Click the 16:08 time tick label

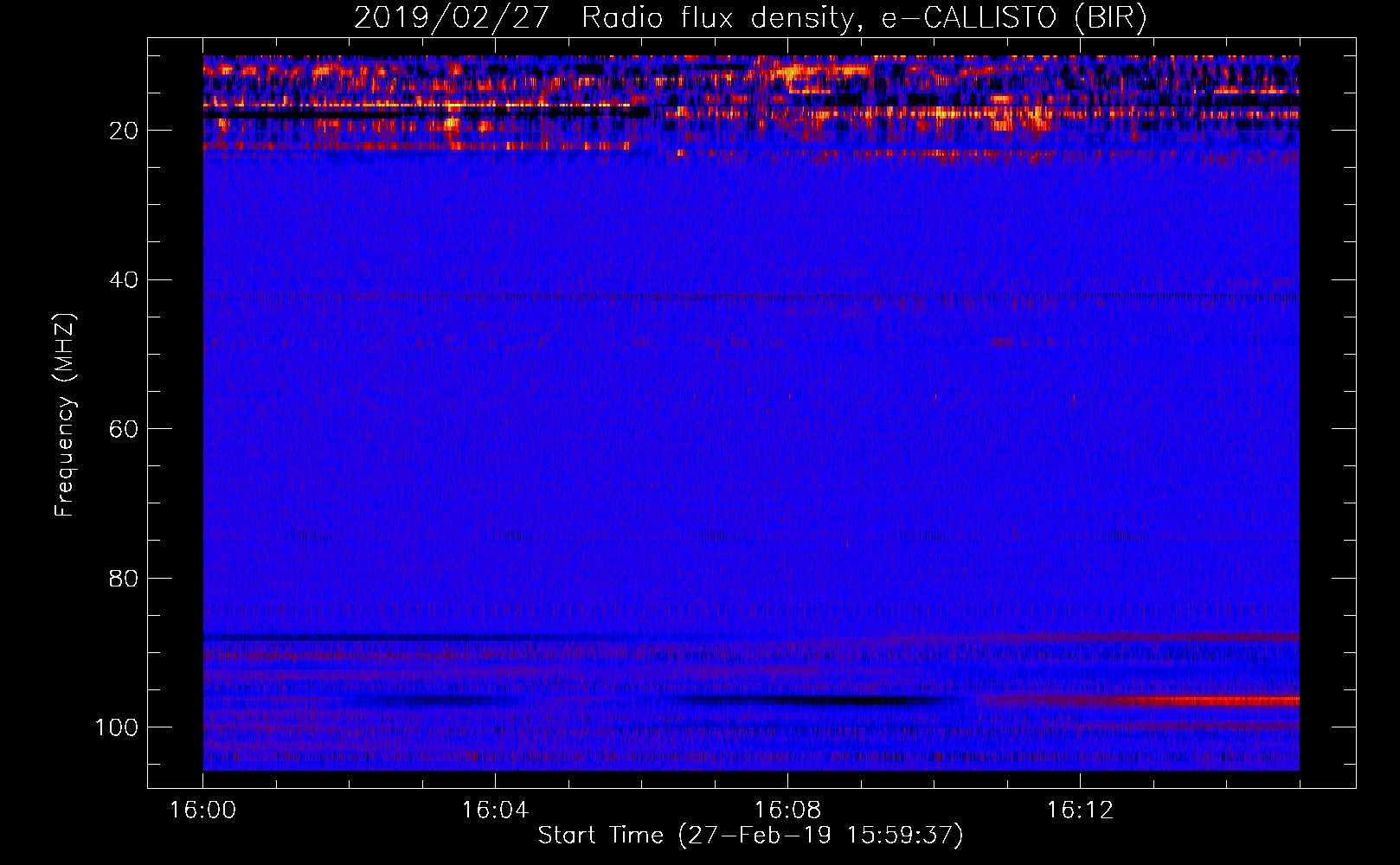coord(787,811)
